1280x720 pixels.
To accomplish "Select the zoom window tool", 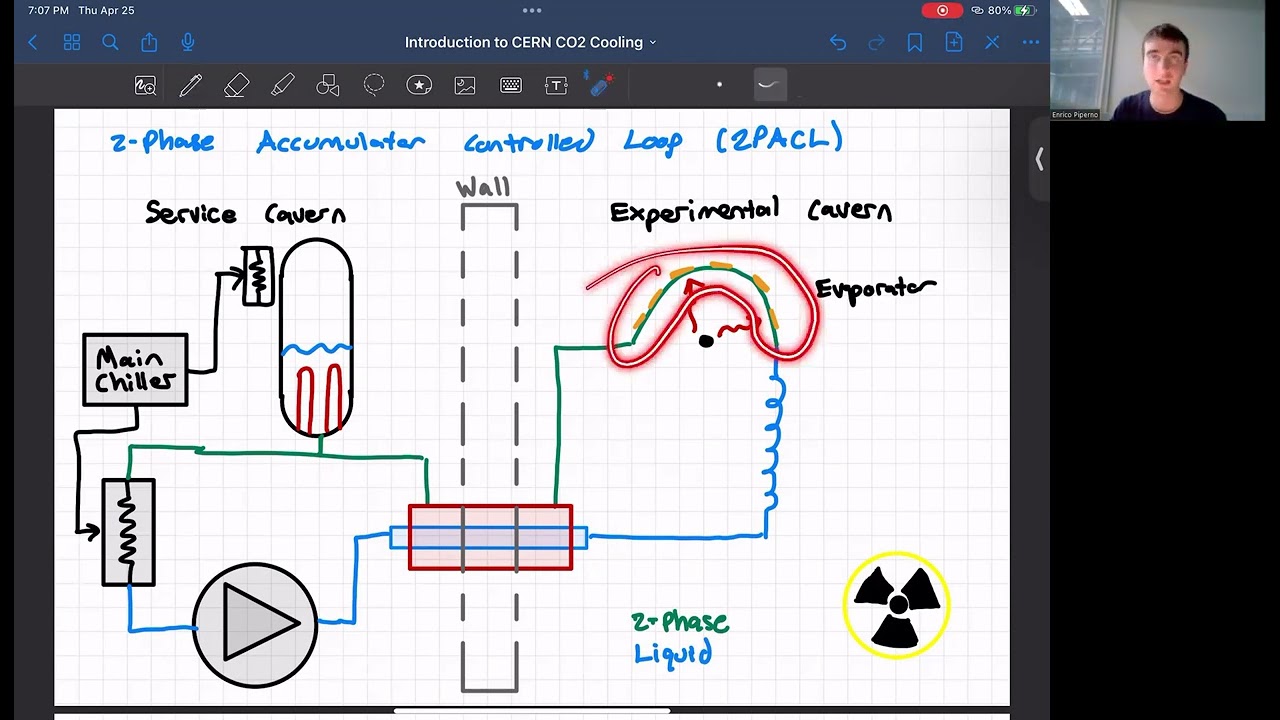I will [x=145, y=86].
